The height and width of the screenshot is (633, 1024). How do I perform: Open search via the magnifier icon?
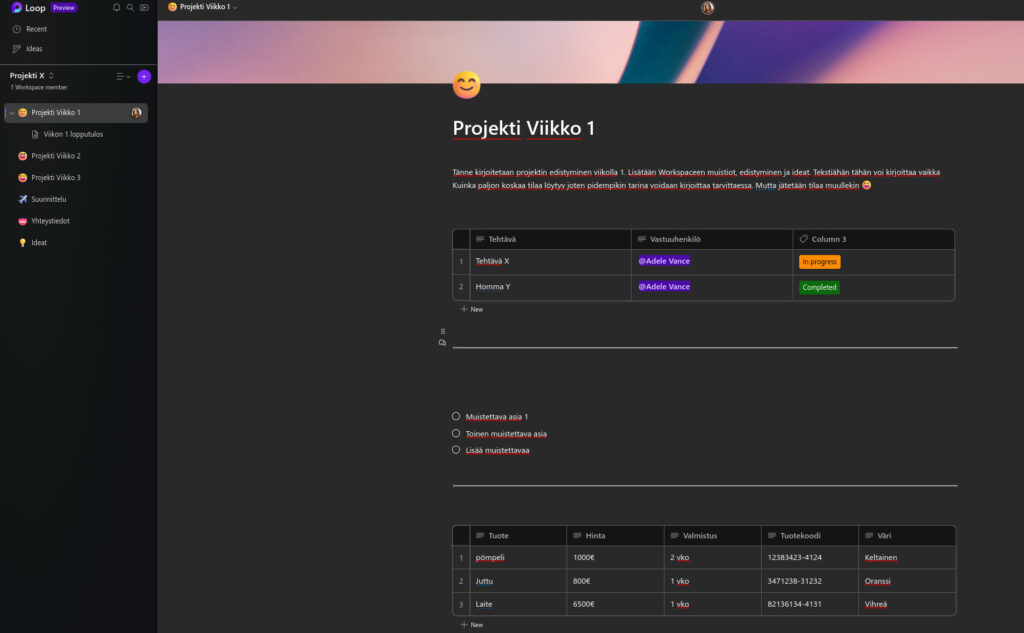pos(130,7)
